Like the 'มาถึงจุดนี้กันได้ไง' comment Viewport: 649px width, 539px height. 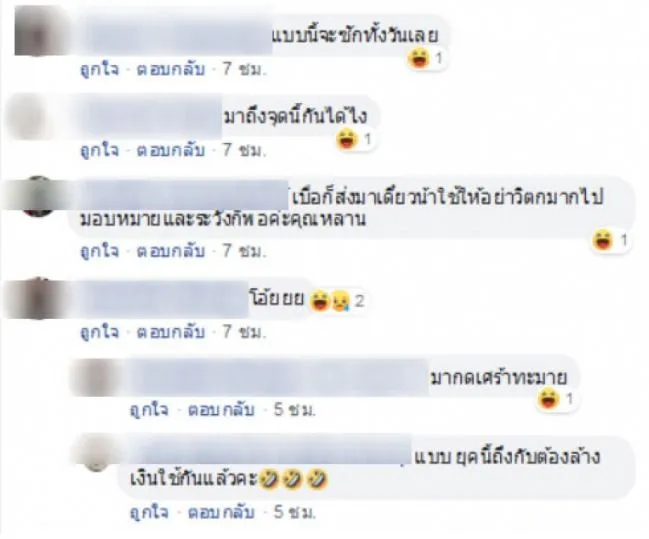(99, 150)
